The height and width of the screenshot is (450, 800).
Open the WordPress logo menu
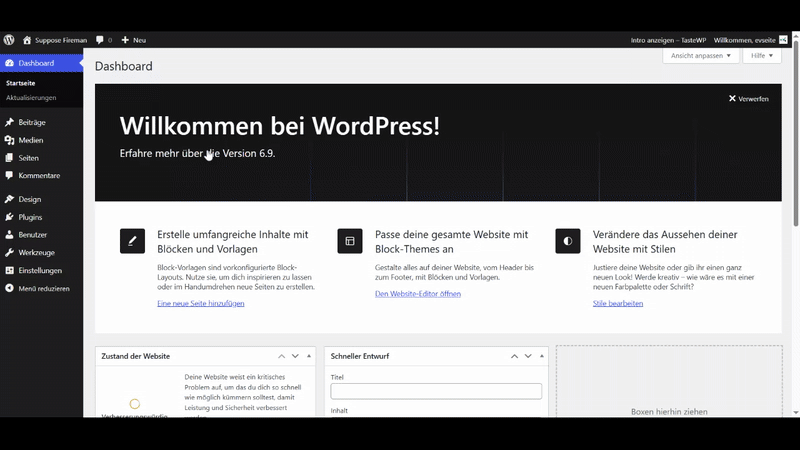[9, 40]
